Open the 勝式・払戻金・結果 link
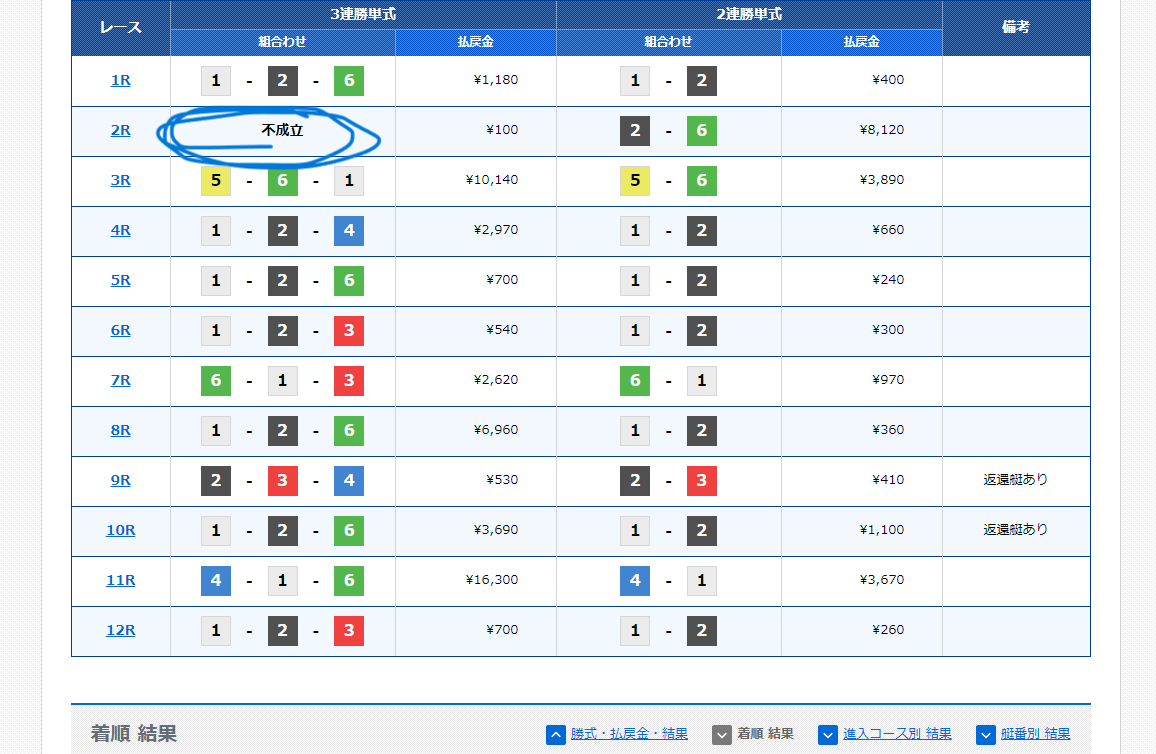This screenshot has width=1156, height=754. pos(629,734)
